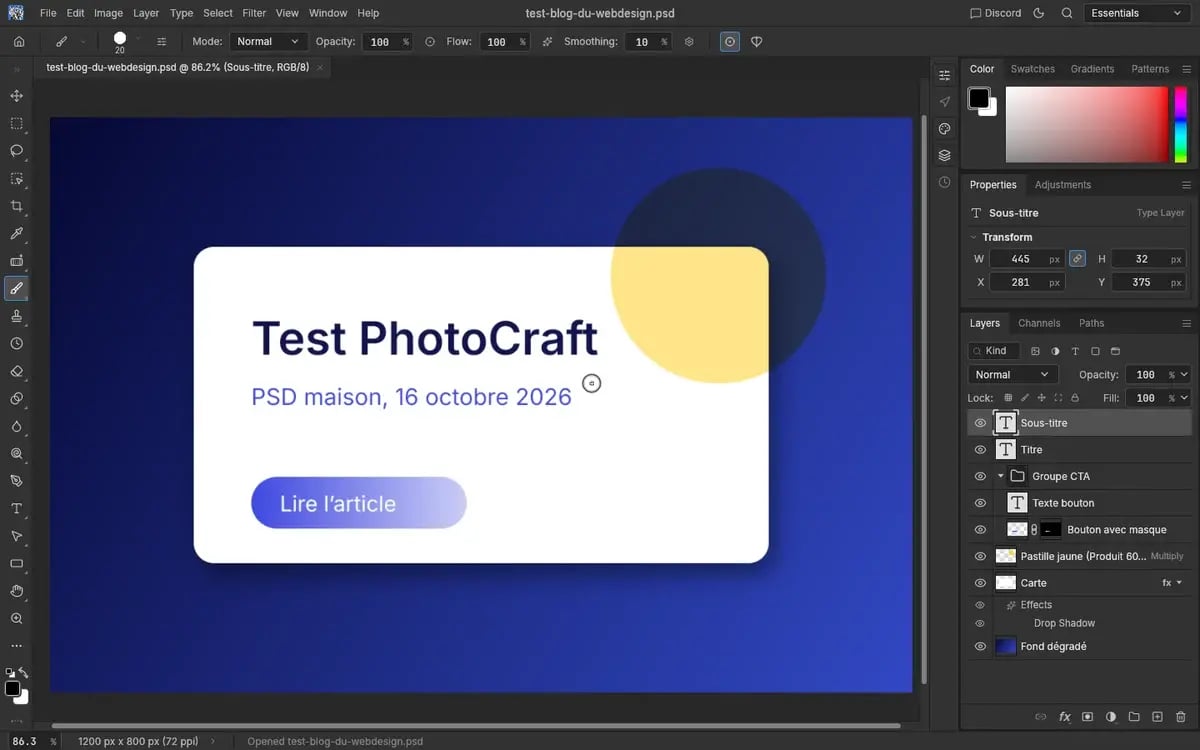Select the Zoom tool in the toolbar

pyautogui.click(x=16, y=618)
